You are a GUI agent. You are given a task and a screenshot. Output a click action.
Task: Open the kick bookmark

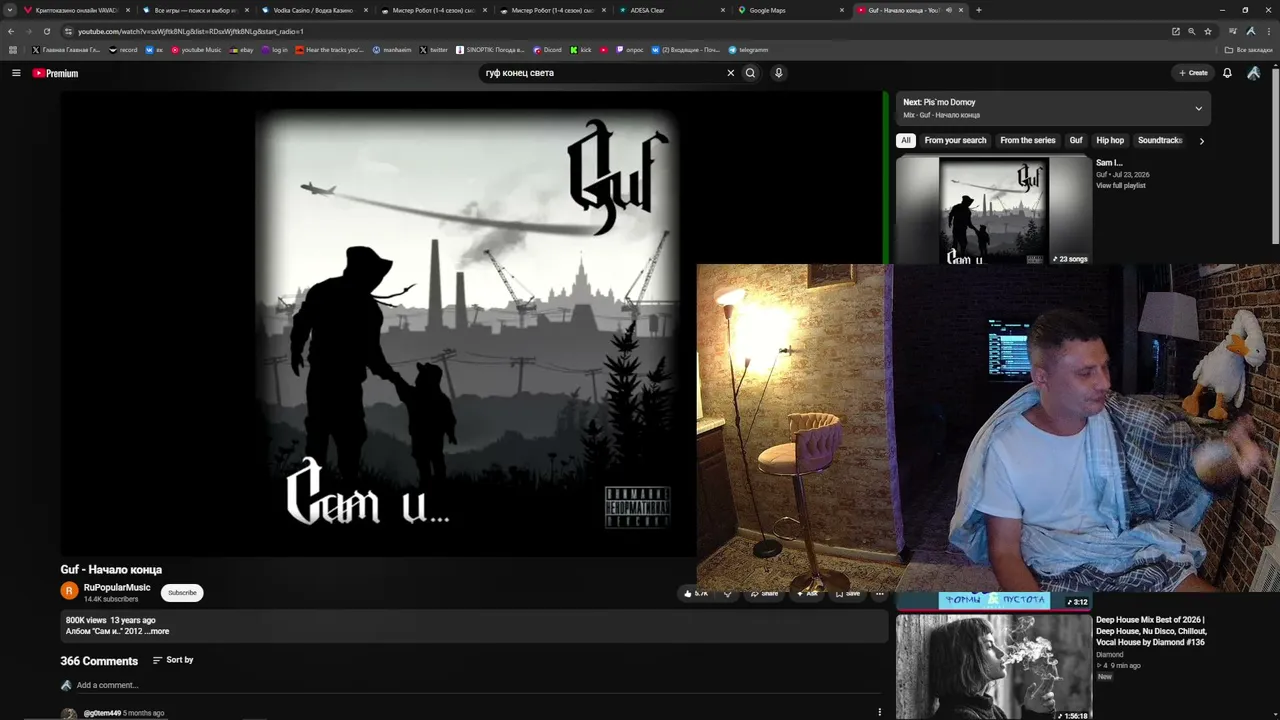(x=581, y=50)
